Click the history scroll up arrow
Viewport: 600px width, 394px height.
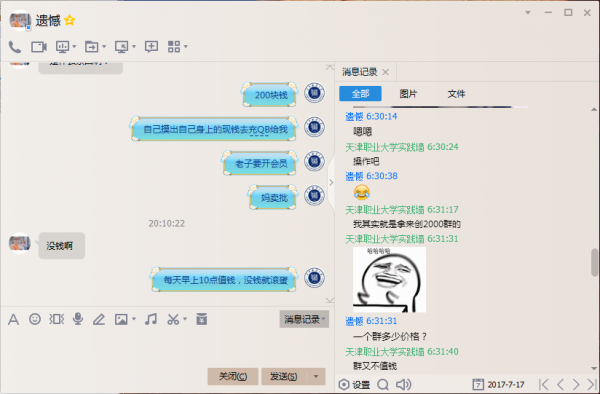(594, 109)
